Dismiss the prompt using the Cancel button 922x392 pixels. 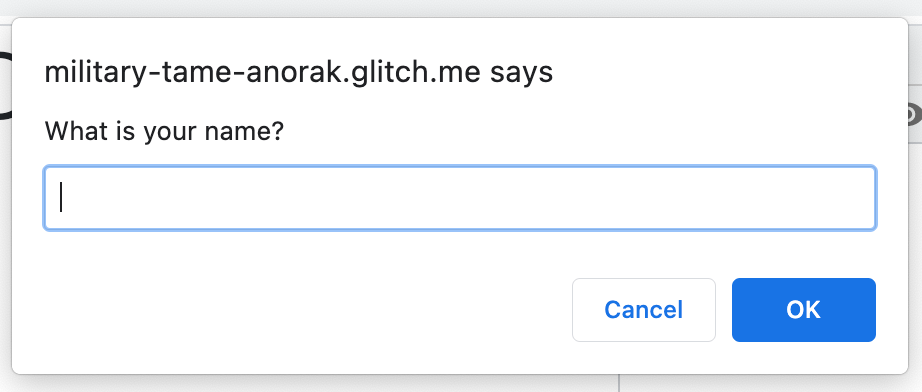[x=643, y=310]
